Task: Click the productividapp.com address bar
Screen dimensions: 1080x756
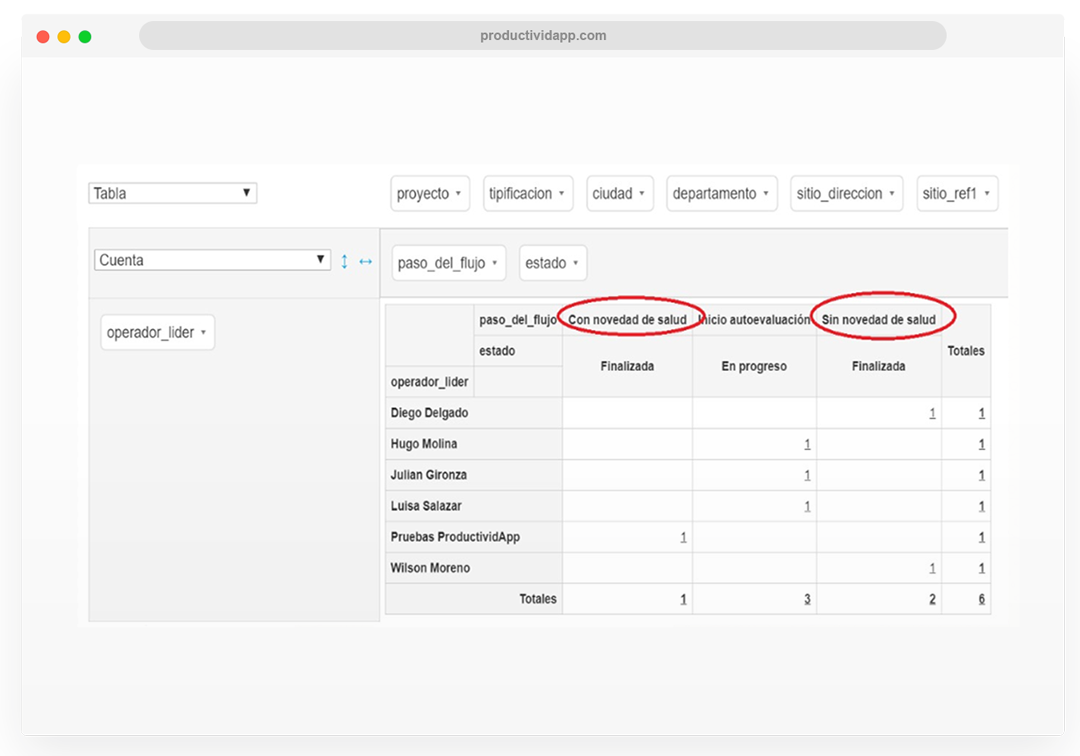Action: [x=543, y=35]
